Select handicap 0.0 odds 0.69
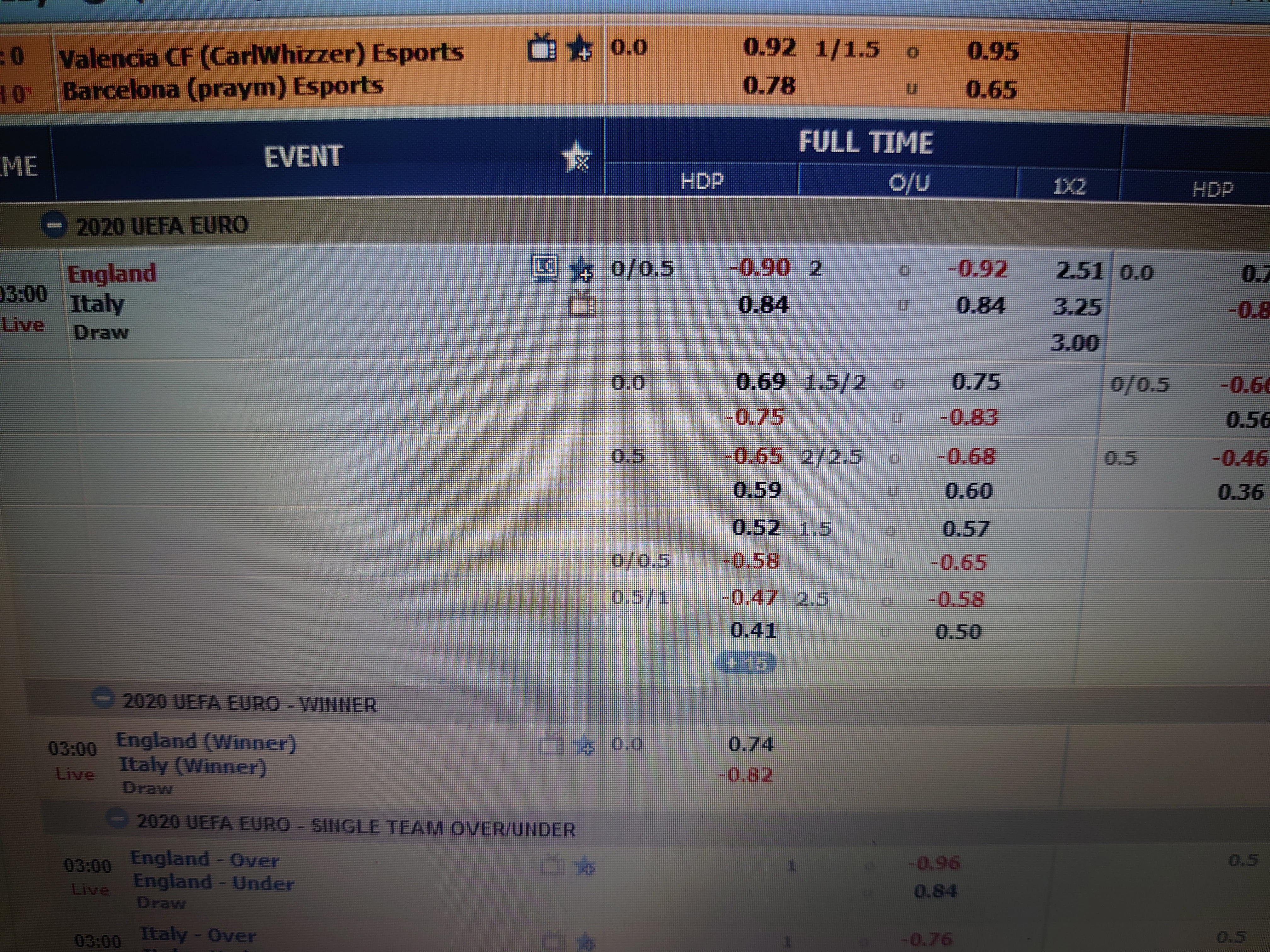 [760, 382]
